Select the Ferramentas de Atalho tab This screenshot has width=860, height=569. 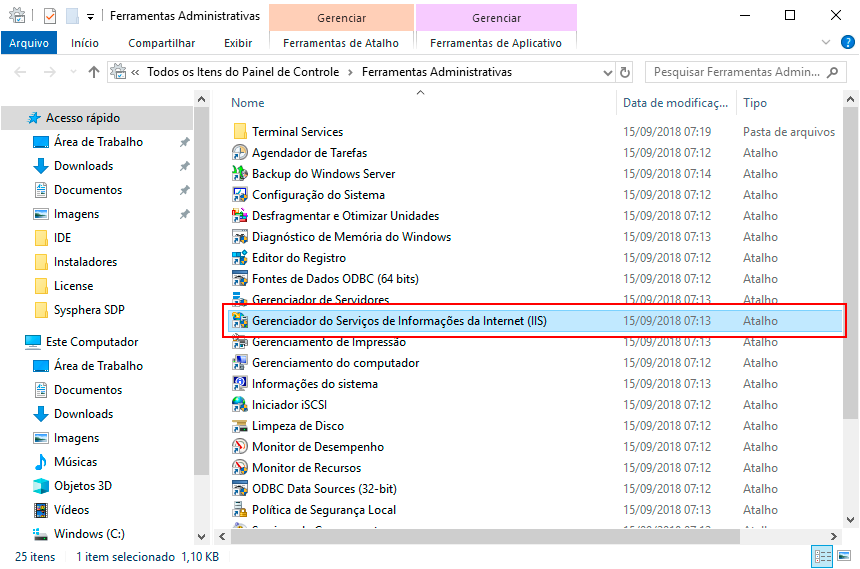[x=341, y=43]
